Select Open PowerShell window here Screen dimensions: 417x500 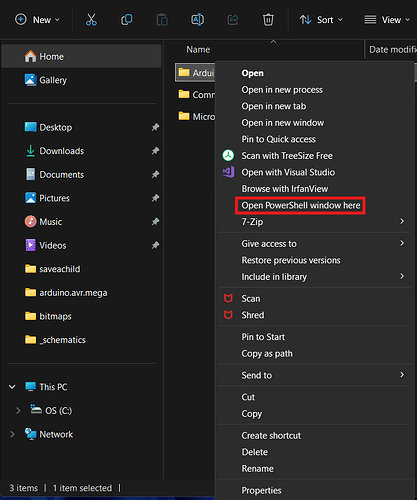[x=301, y=205]
